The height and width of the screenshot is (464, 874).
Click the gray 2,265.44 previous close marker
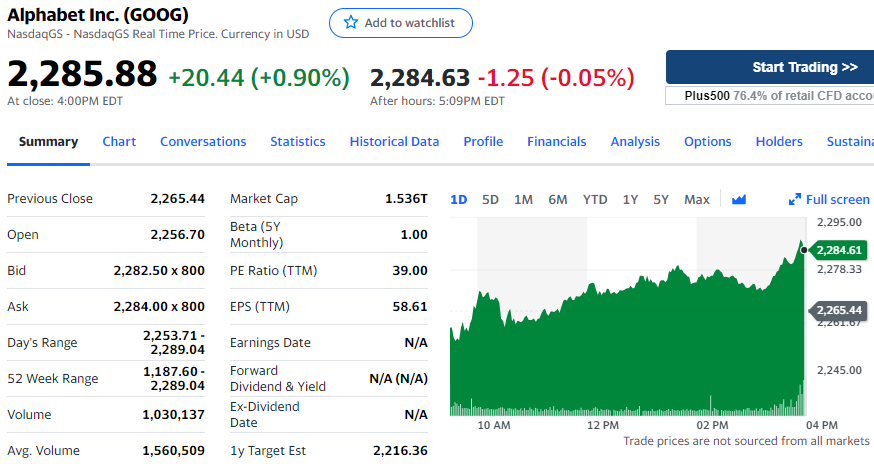[837, 310]
